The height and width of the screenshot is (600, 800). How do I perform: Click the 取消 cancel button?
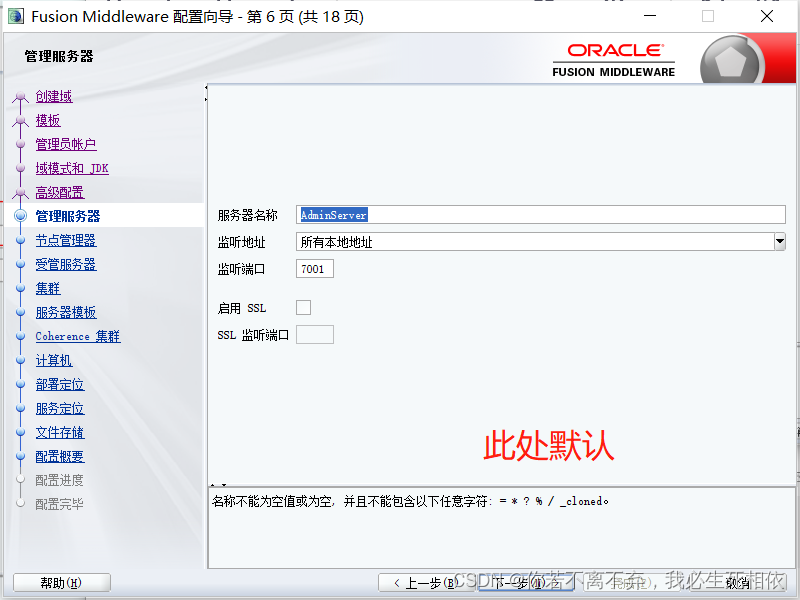(738, 583)
